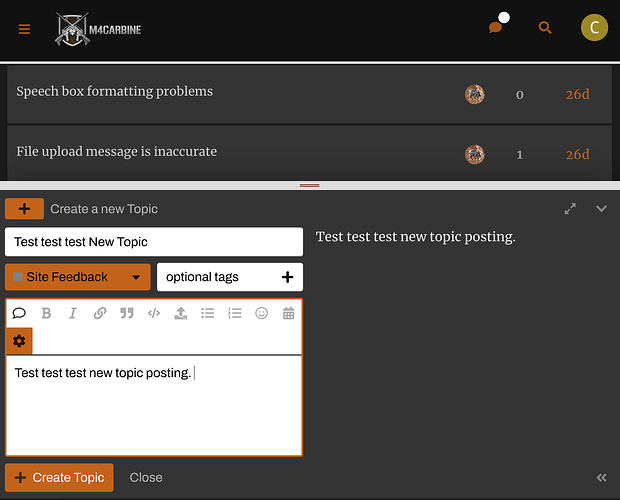This screenshot has width=620, height=500.
Task: Open the optional tags selector
Action: [x=230, y=277]
